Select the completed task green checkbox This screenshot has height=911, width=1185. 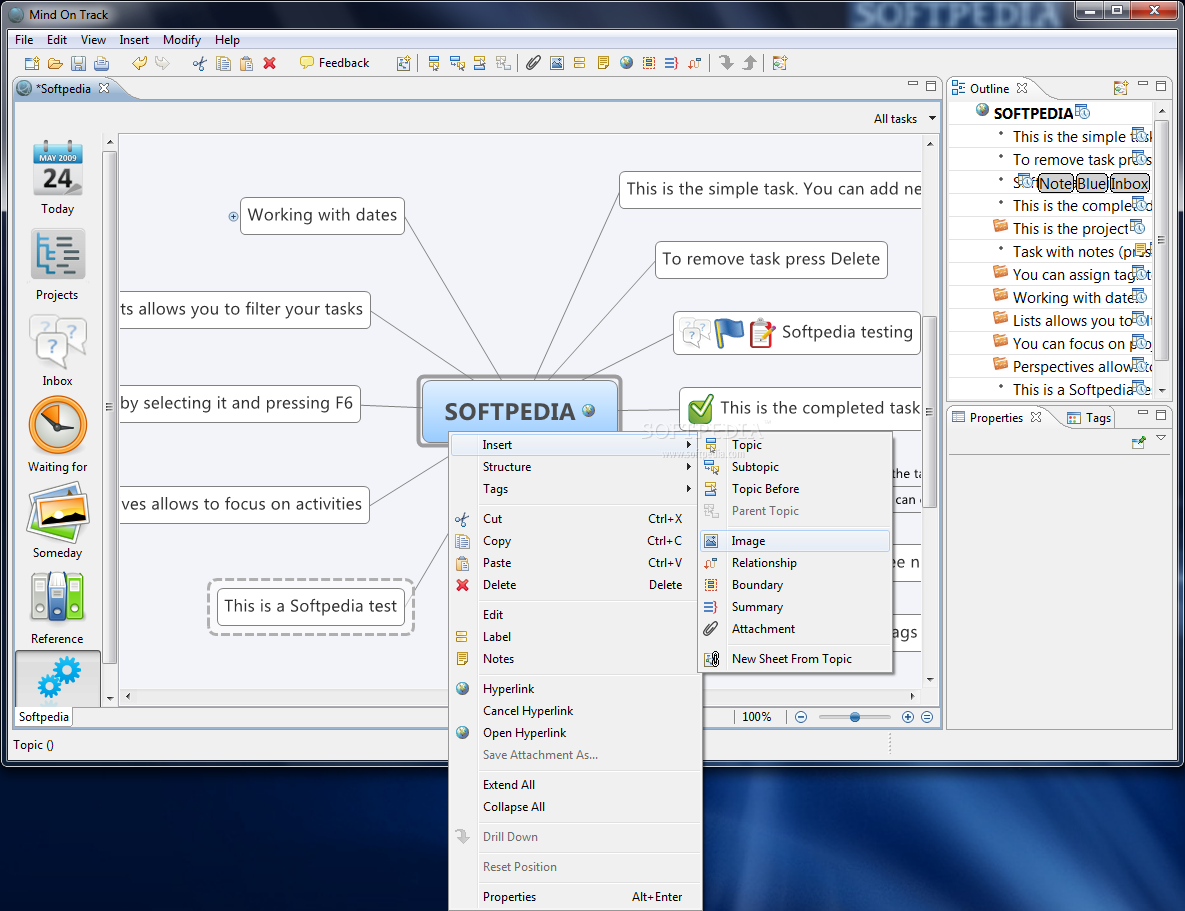click(x=701, y=409)
